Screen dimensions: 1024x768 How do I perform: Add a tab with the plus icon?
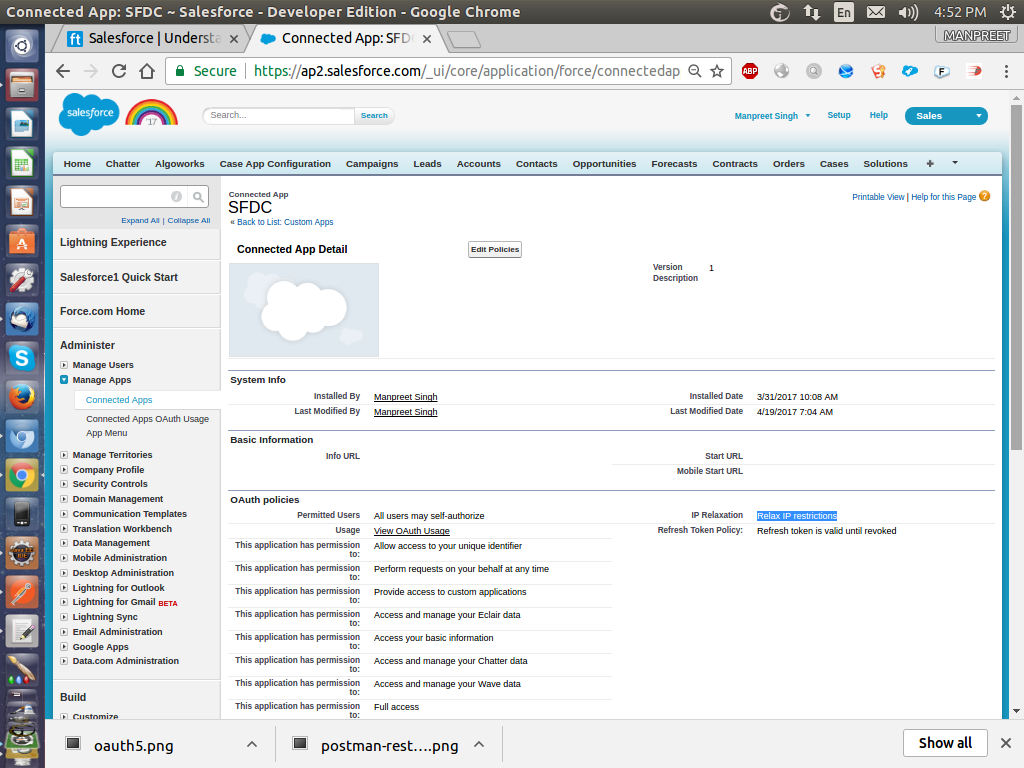coord(930,163)
